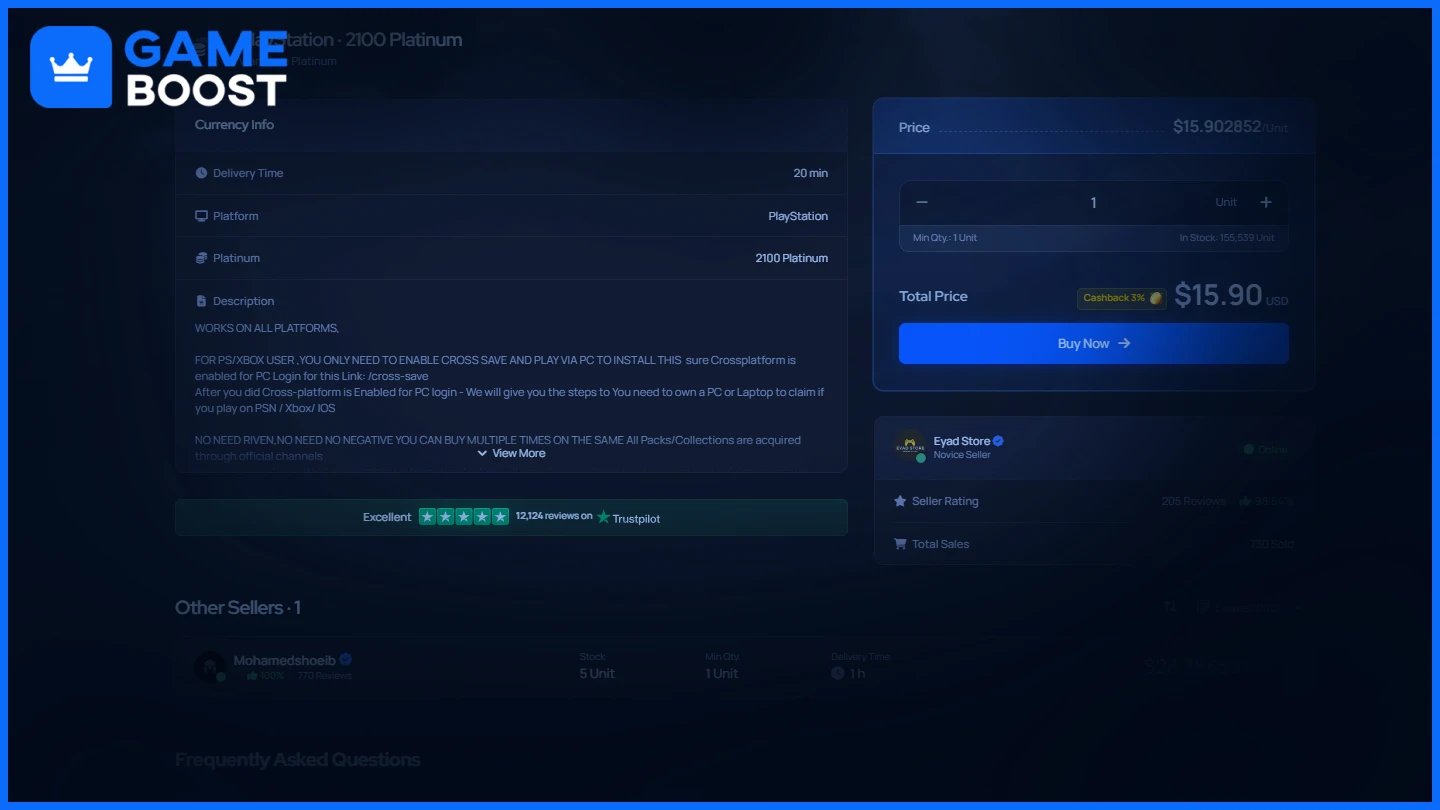Click the Buy Now button

(1093, 343)
